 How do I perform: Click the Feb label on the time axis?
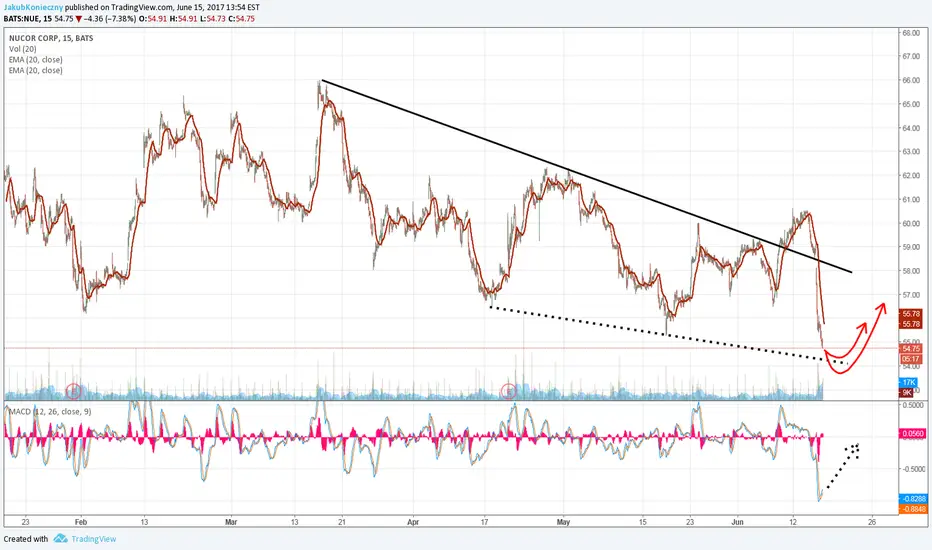(x=81, y=522)
